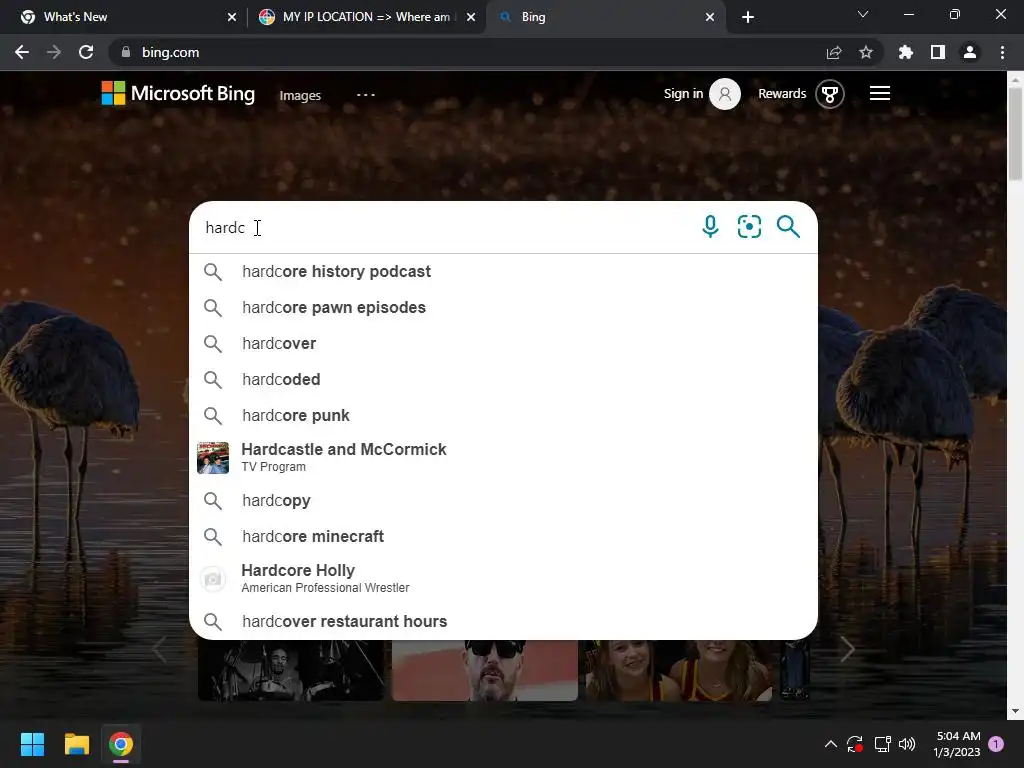Choose the hardcoded suggestion
Image resolution: width=1024 pixels, height=768 pixels.
pos(503,379)
